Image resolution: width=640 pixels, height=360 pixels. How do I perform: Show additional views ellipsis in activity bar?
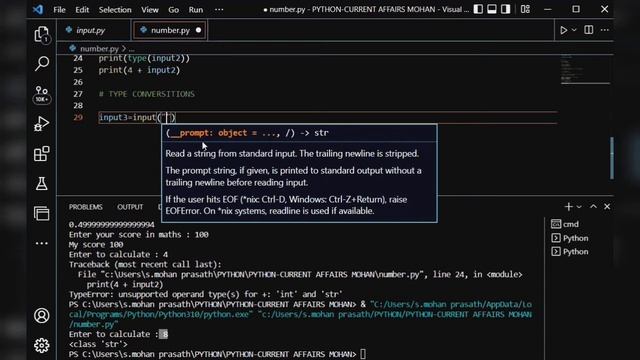[x=42, y=243]
